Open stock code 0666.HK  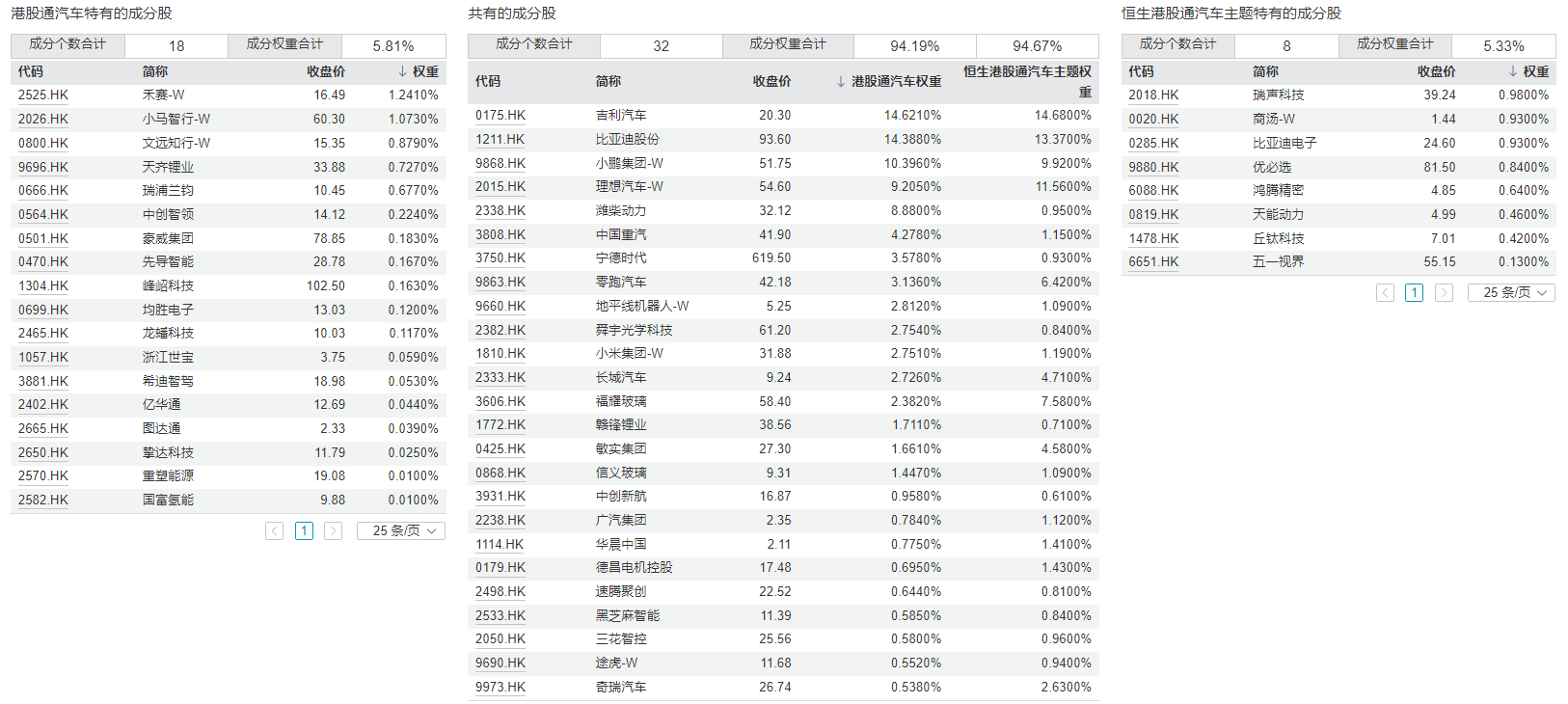click(43, 191)
